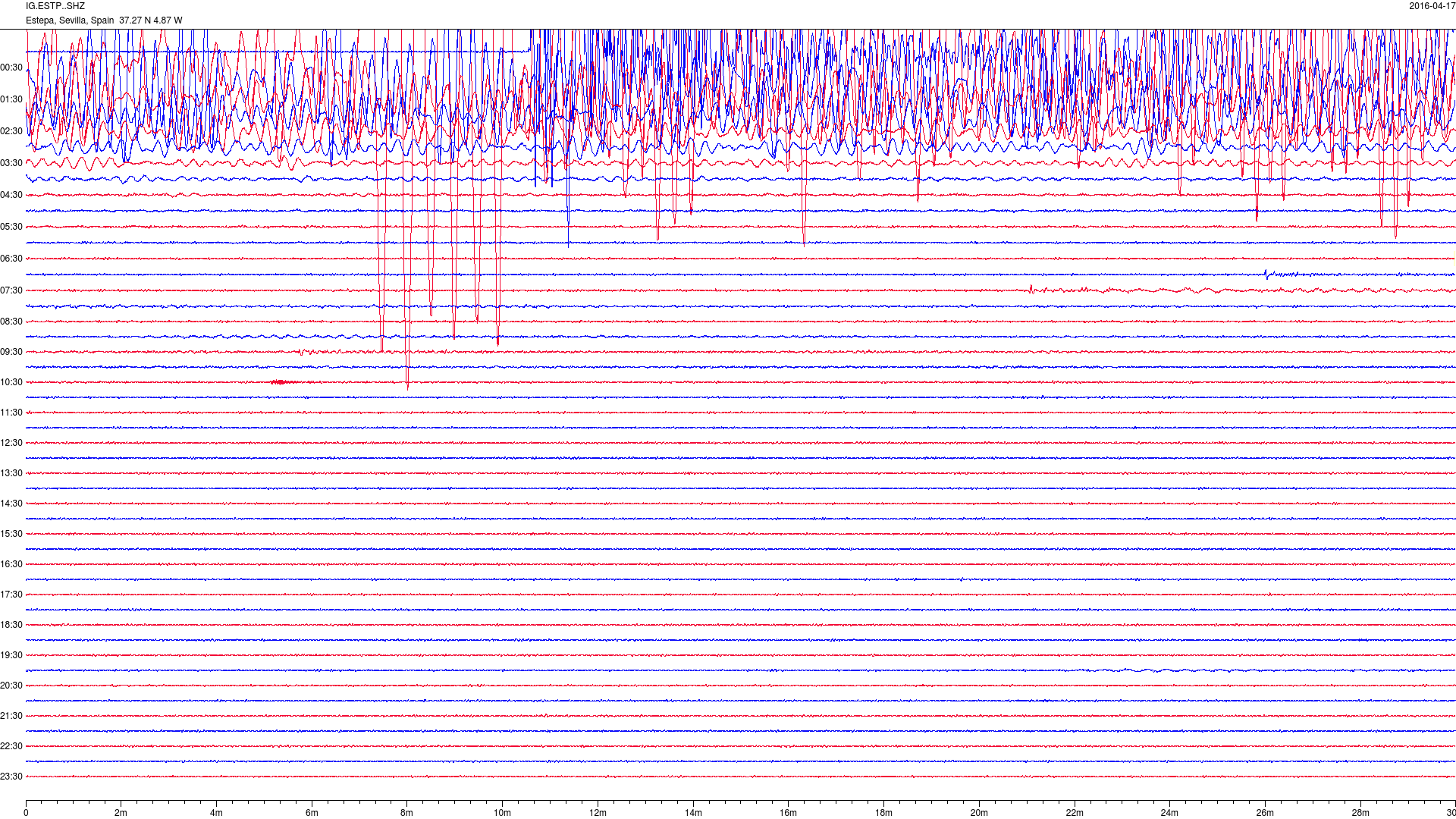Screen dimensions: 1456x819
Task: Click the 07:30 time label
Action: coord(11,290)
